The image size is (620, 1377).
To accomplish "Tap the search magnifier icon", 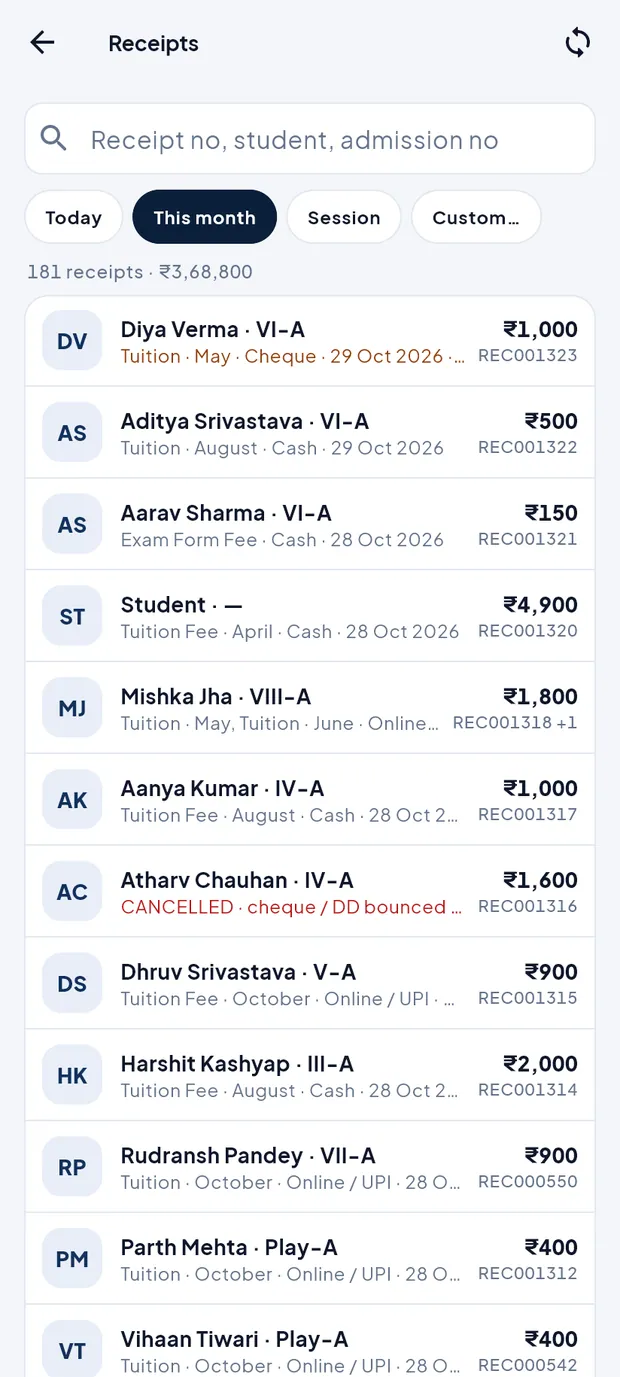I will [54, 139].
